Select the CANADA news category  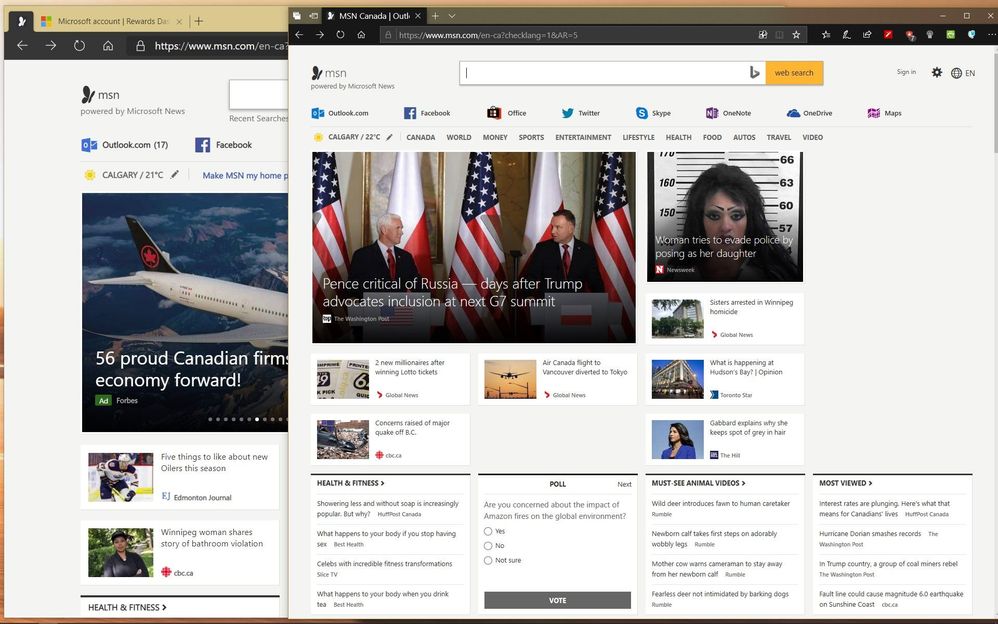(421, 138)
